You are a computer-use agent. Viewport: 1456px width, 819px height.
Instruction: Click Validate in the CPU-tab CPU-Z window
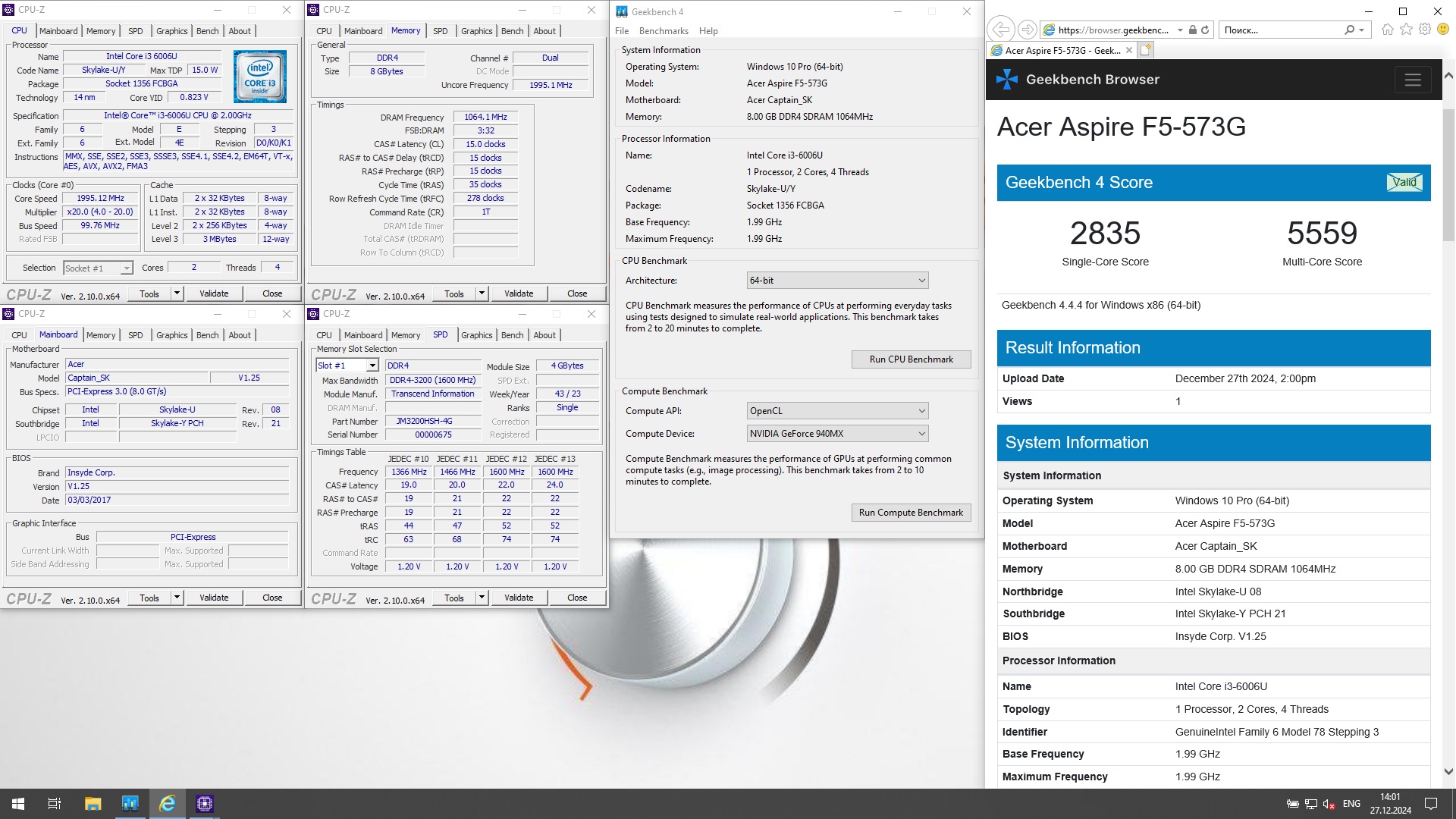pyautogui.click(x=214, y=293)
